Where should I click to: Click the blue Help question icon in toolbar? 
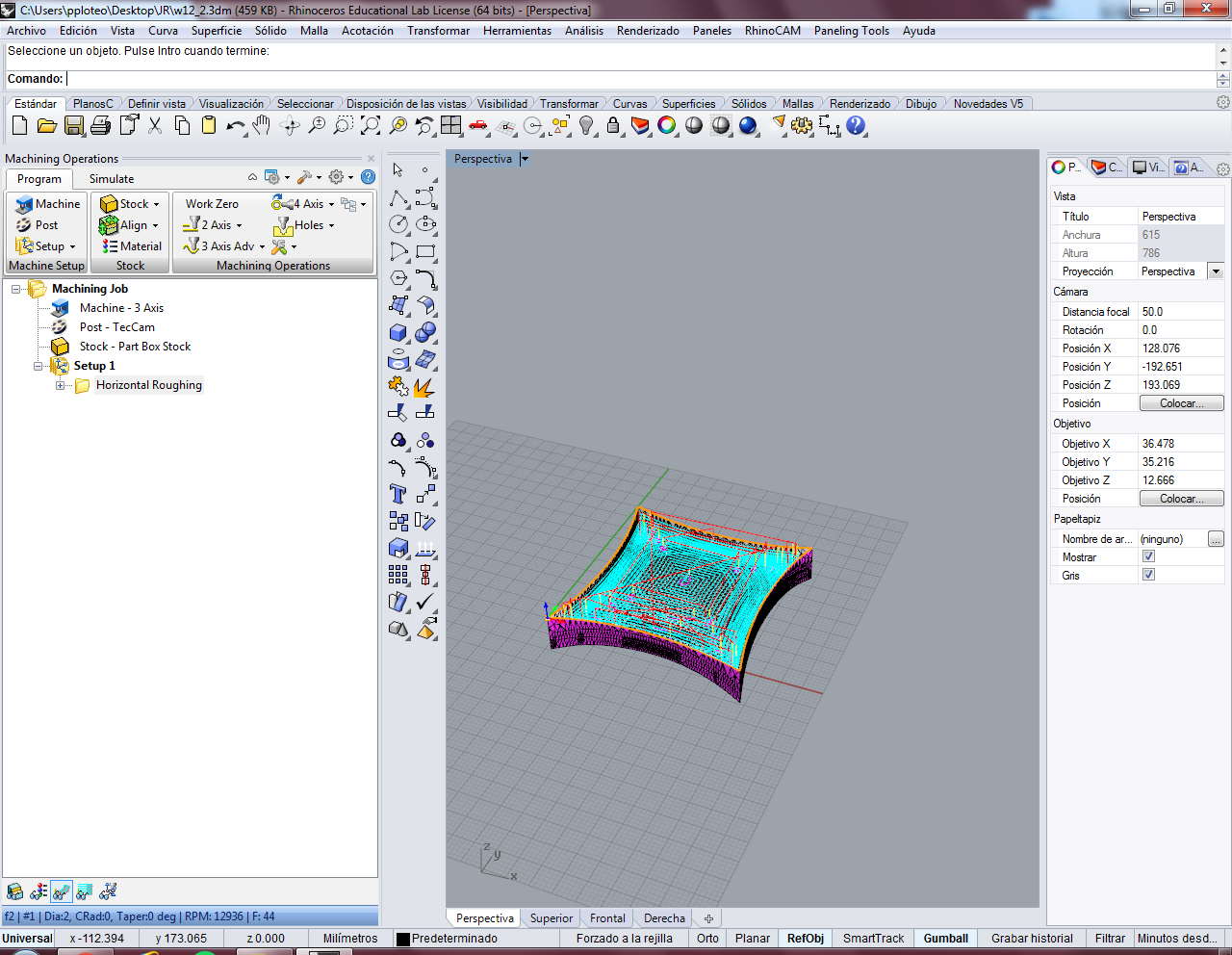(856, 125)
